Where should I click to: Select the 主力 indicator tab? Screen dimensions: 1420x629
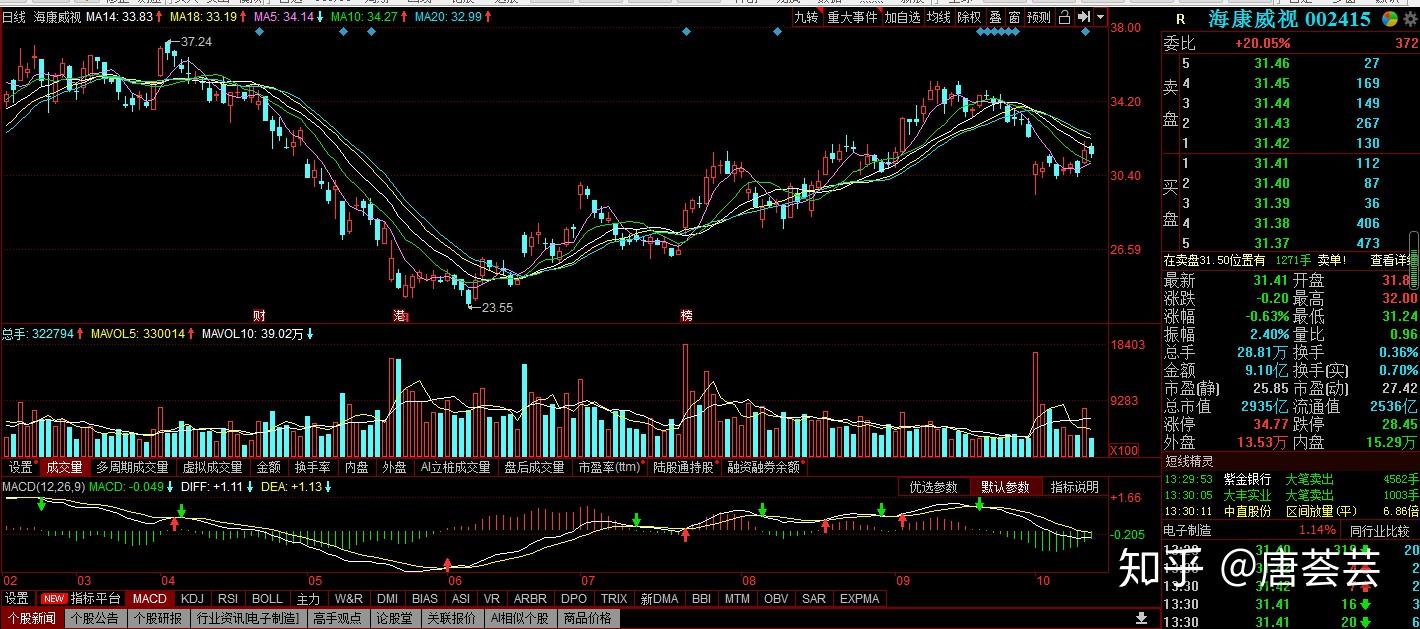tap(309, 599)
